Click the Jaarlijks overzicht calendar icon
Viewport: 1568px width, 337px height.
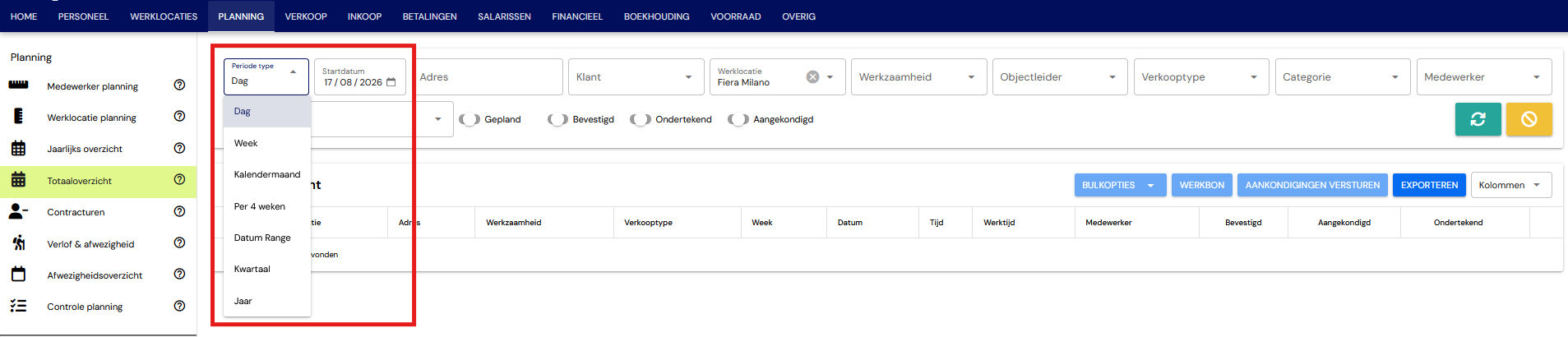(x=18, y=148)
